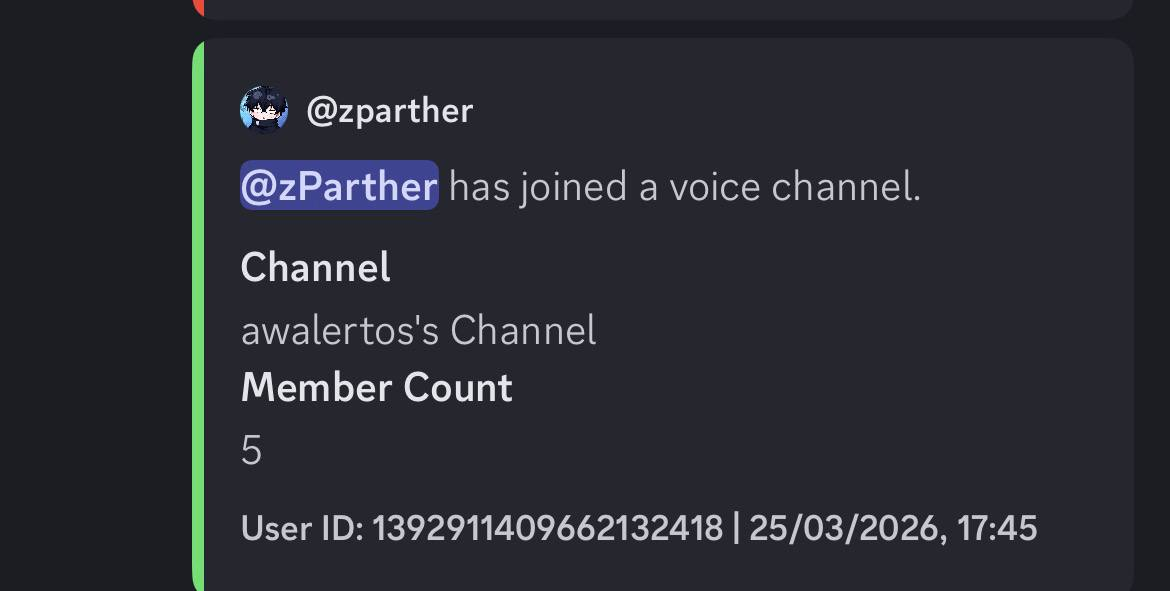
Task: Click the member count value 5
Action: [x=251, y=451]
